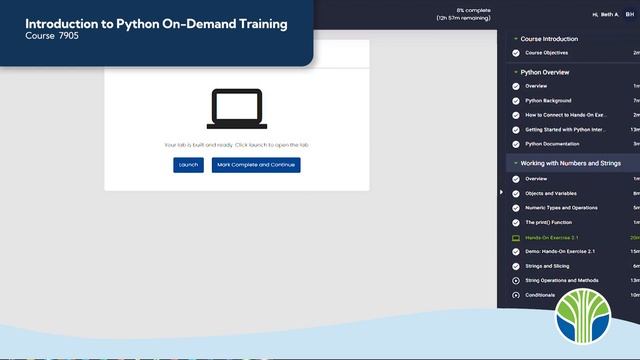
Task: Click checkmark icon beside Python Background
Action: pyautogui.click(x=516, y=101)
